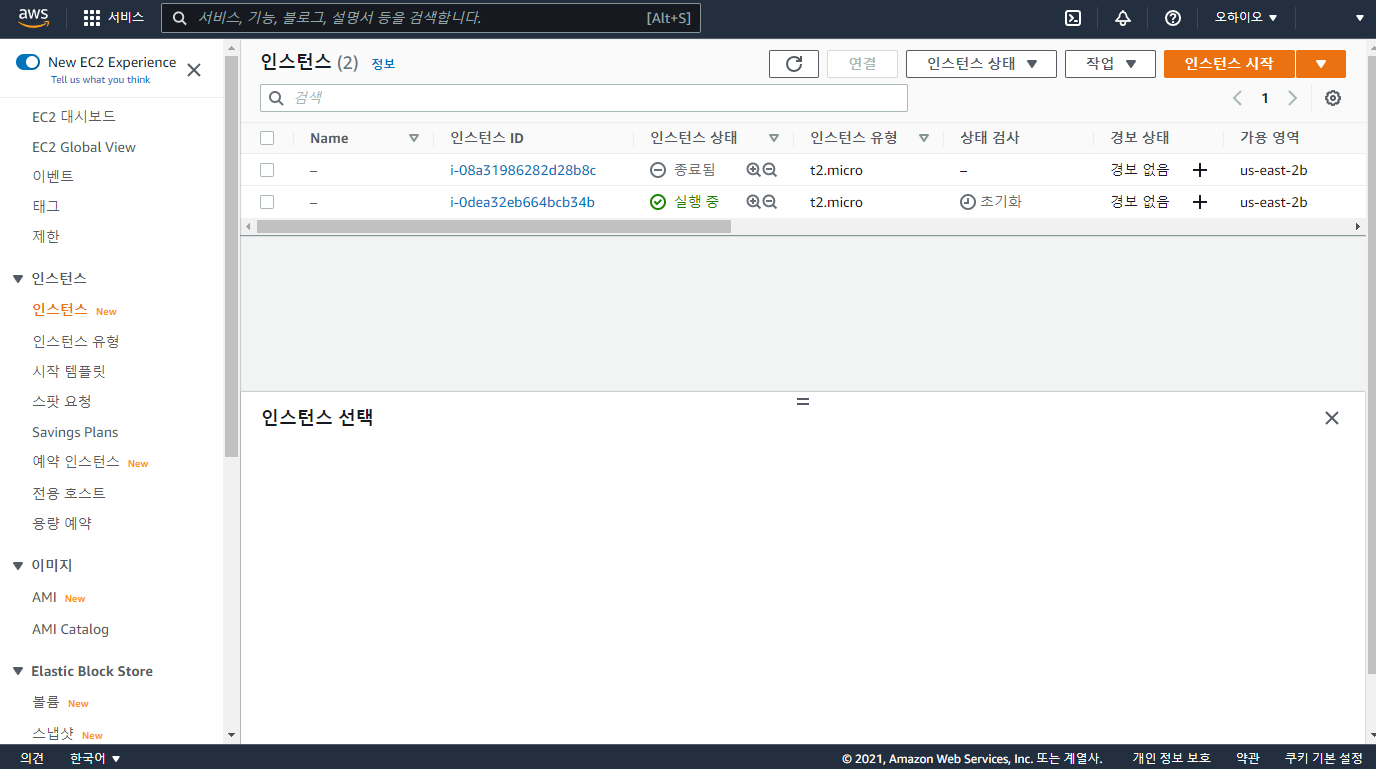The image size is (1376, 769).
Task: Open 시작 템플릿 in sidebar
Action: 69,371
